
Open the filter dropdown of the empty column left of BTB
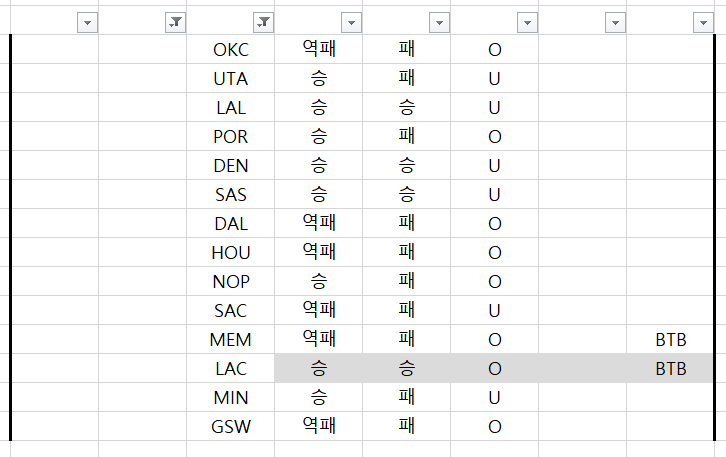(x=615, y=23)
